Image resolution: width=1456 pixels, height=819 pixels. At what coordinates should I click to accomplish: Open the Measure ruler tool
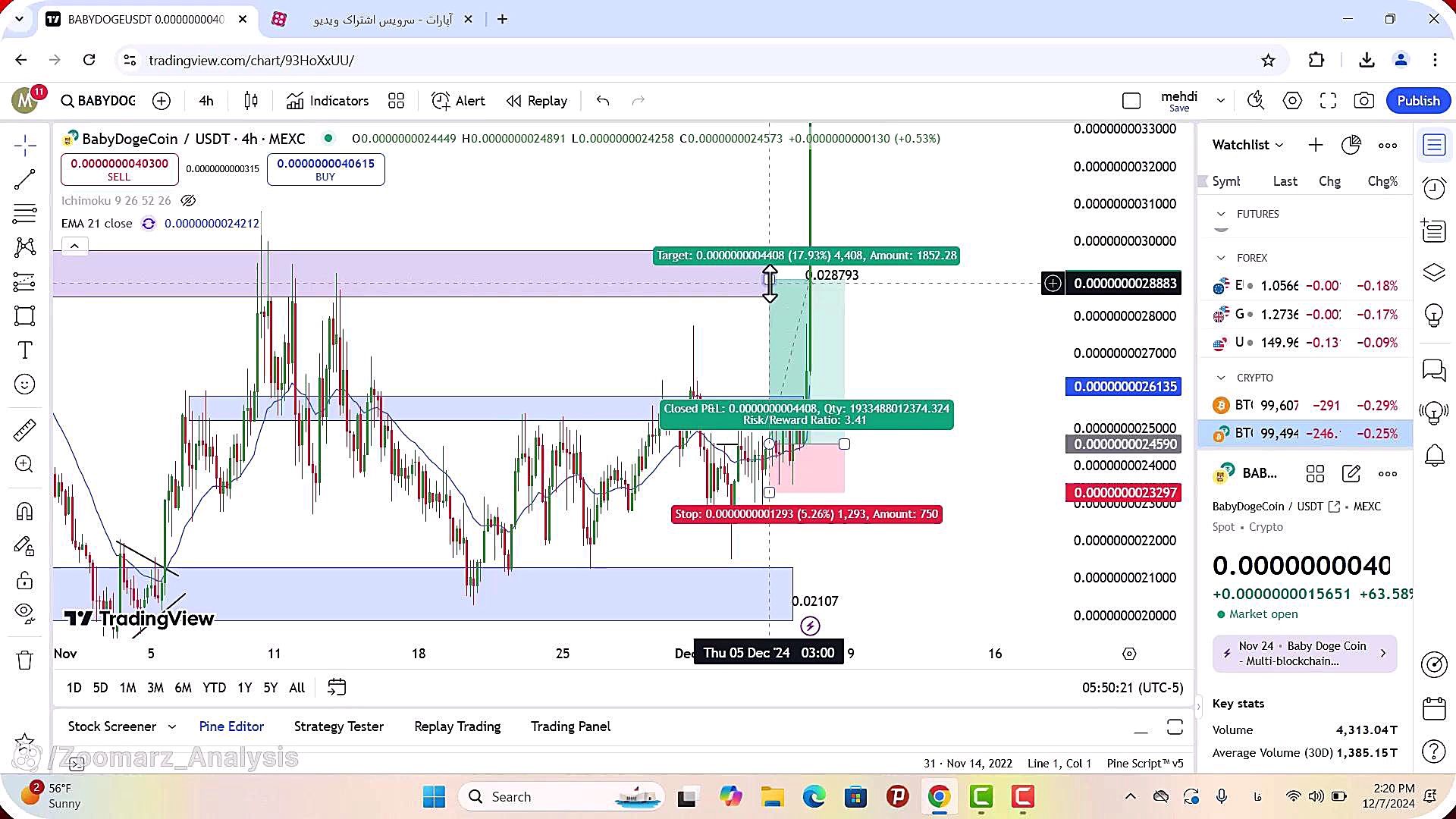coord(24,430)
